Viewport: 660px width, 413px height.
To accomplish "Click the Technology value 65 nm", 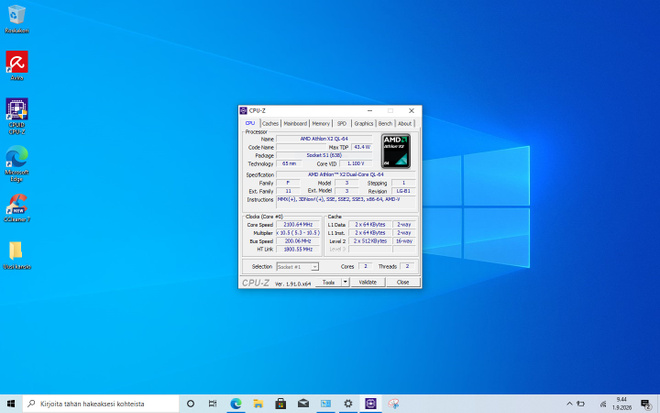I will click(289, 163).
